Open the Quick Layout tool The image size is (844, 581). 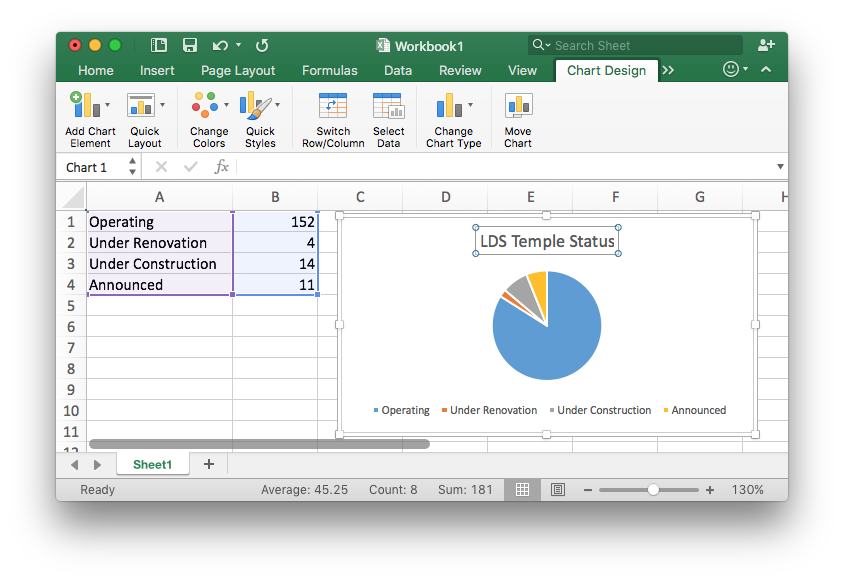point(141,105)
